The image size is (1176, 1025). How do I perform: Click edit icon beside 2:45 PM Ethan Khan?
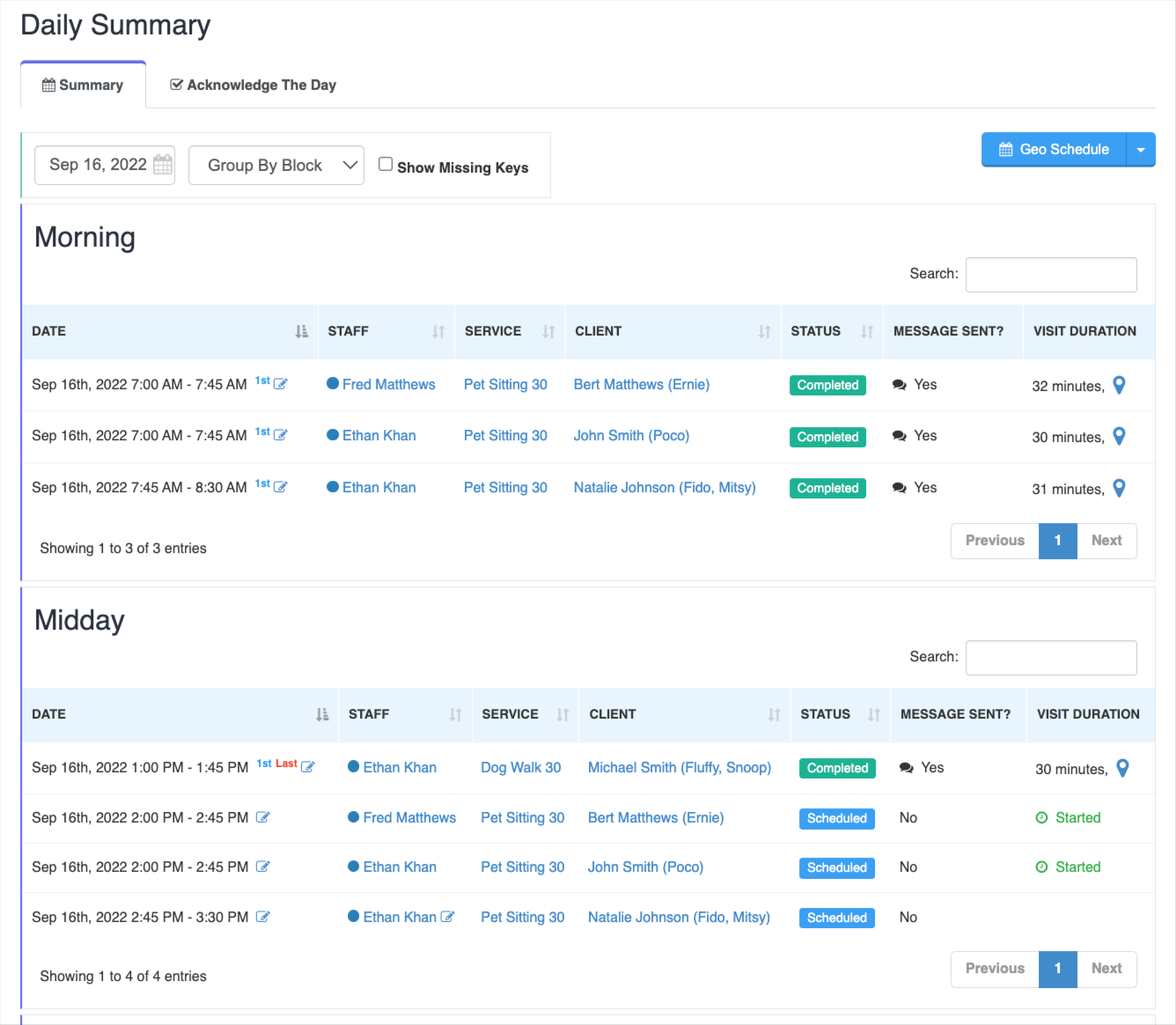click(447, 917)
